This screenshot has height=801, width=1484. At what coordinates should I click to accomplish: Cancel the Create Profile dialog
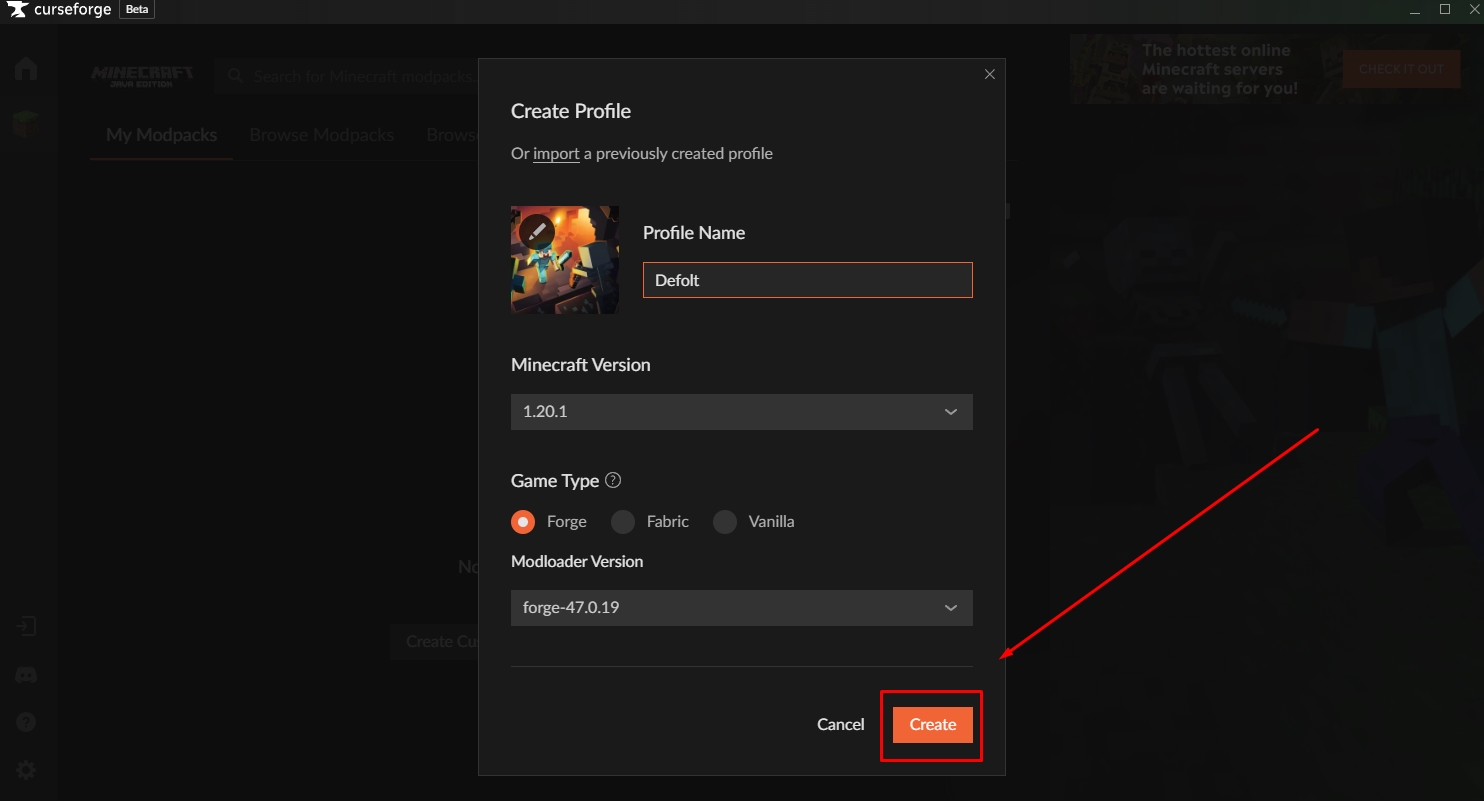coord(840,725)
